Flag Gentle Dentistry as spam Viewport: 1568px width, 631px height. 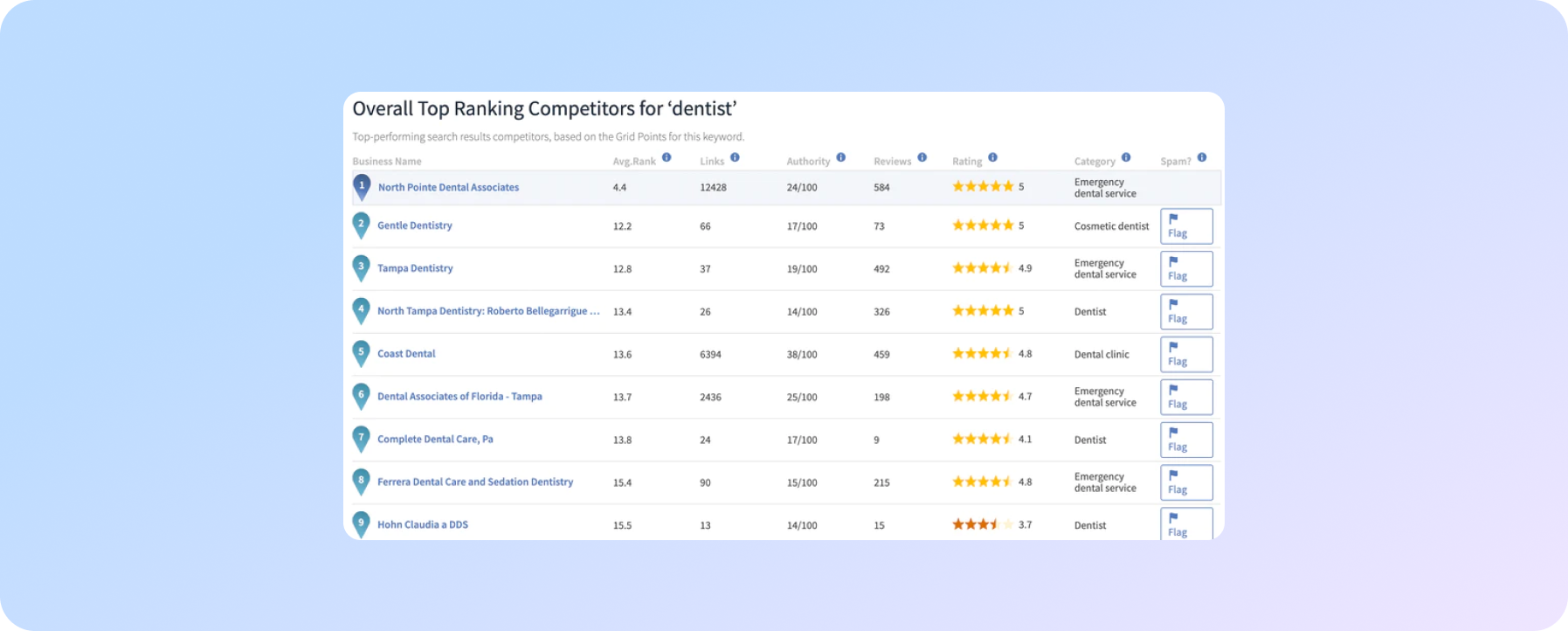[1185, 226]
